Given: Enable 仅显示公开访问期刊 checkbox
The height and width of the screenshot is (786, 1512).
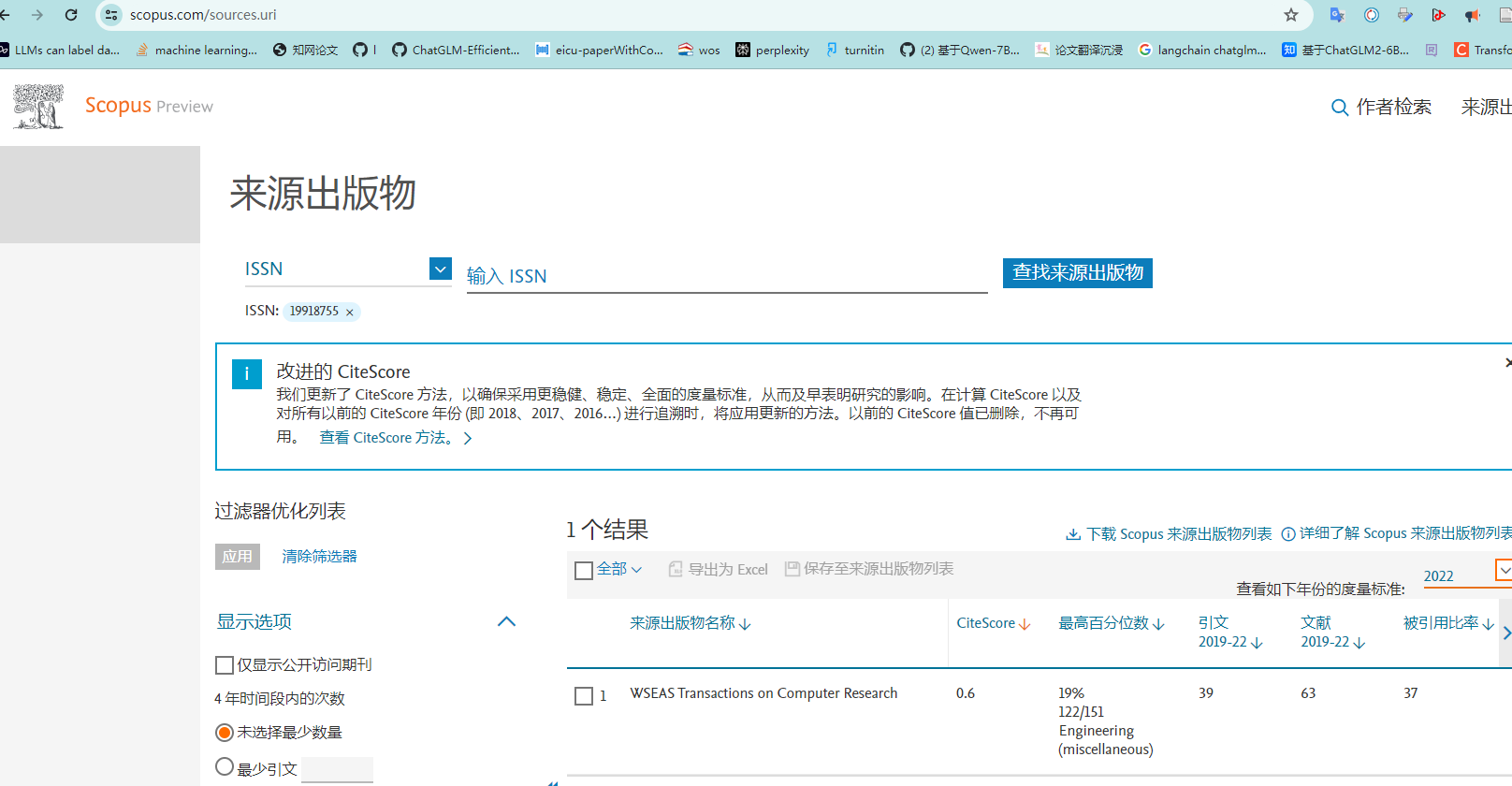Looking at the screenshot, I should click(225, 665).
